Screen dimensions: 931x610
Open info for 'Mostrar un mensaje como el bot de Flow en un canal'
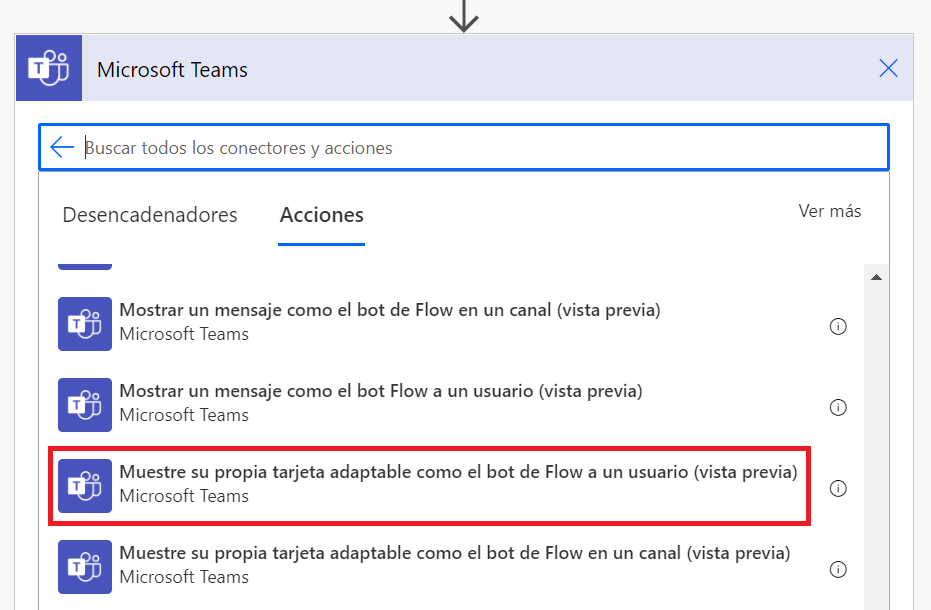coord(838,326)
